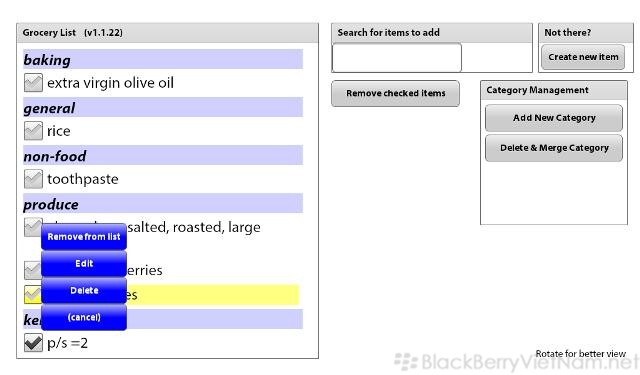Toggle the rice item checkbox
Viewport: 640px width, 375px height.
[33, 131]
